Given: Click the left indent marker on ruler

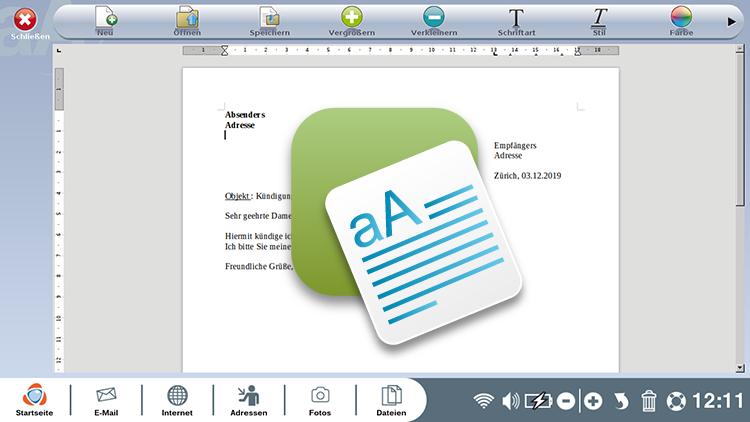Looking at the screenshot, I should click(224, 50).
